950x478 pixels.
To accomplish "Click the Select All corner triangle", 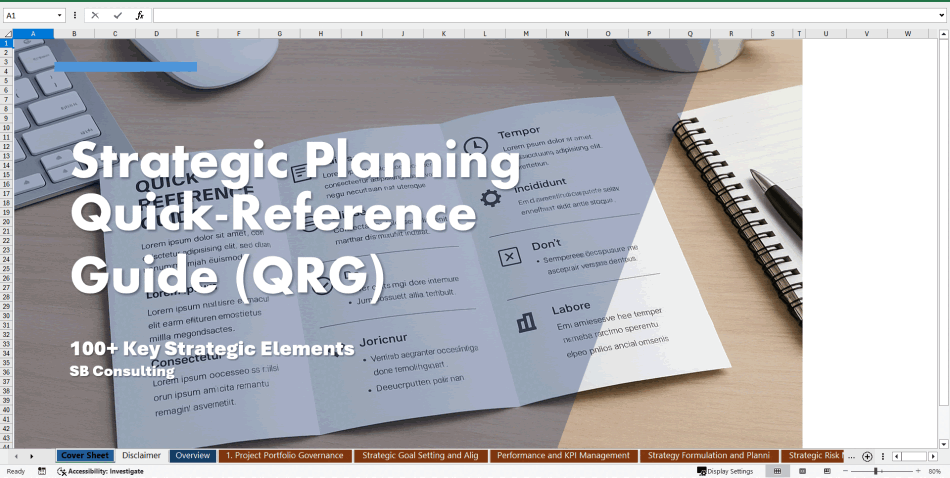I will pos(7,34).
